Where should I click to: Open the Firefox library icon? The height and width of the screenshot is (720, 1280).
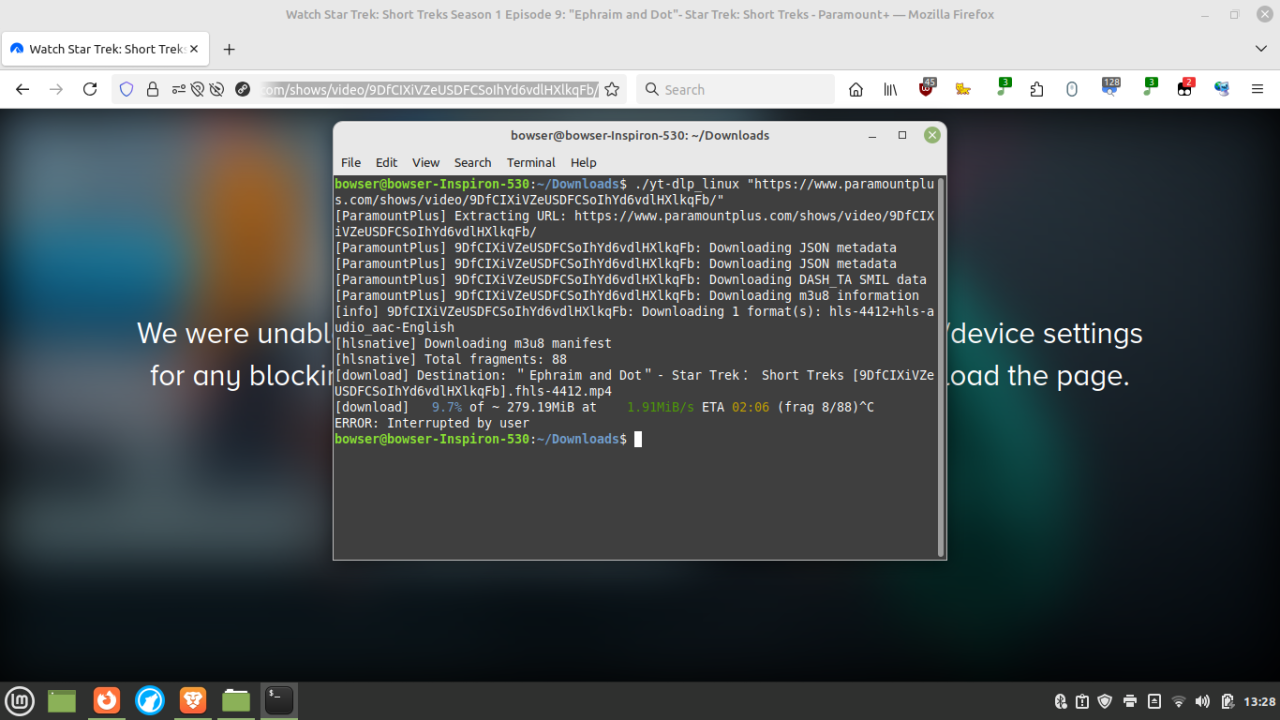pos(890,89)
